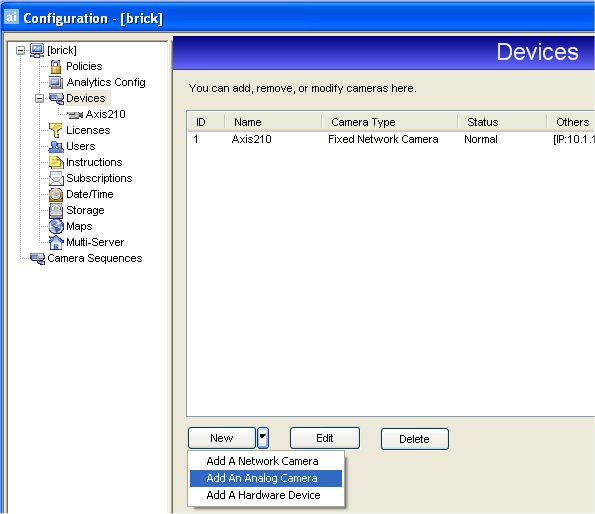Image resolution: width=595 pixels, height=514 pixels.
Task: Choose Add An Analog Camera
Action: pyautogui.click(x=266, y=478)
